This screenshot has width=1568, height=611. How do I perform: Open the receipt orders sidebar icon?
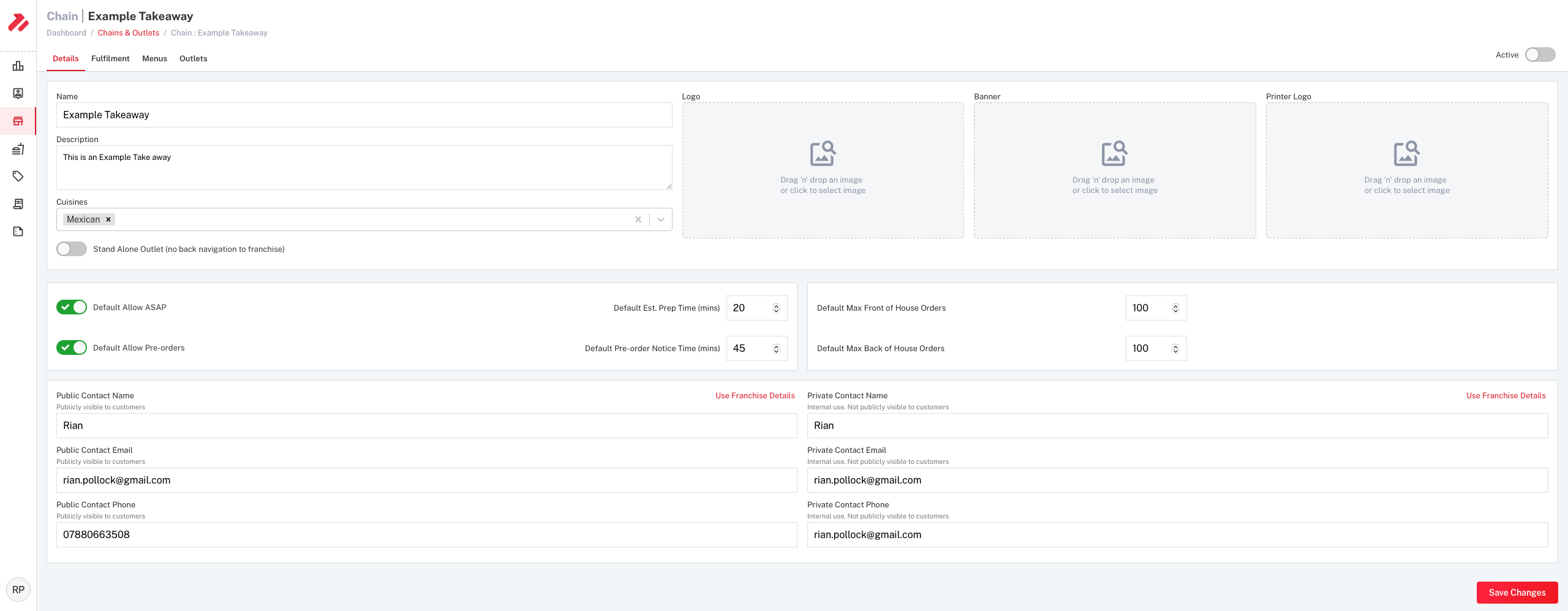click(x=18, y=203)
